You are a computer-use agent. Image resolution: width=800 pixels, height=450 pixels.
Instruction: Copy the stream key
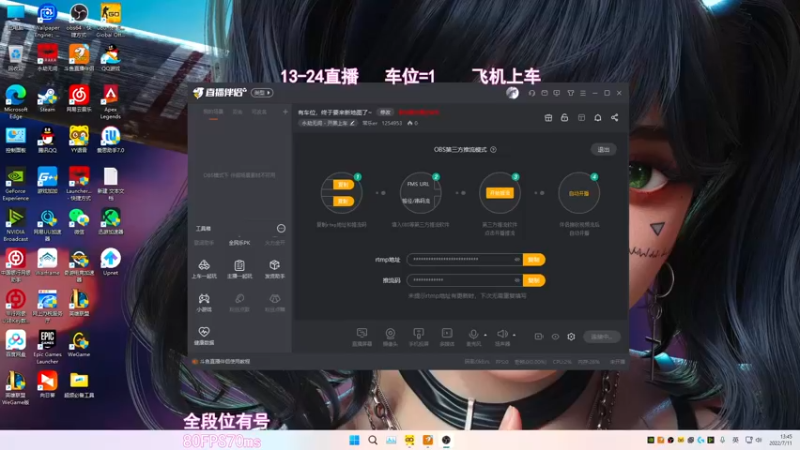click(x=534, y=280)
